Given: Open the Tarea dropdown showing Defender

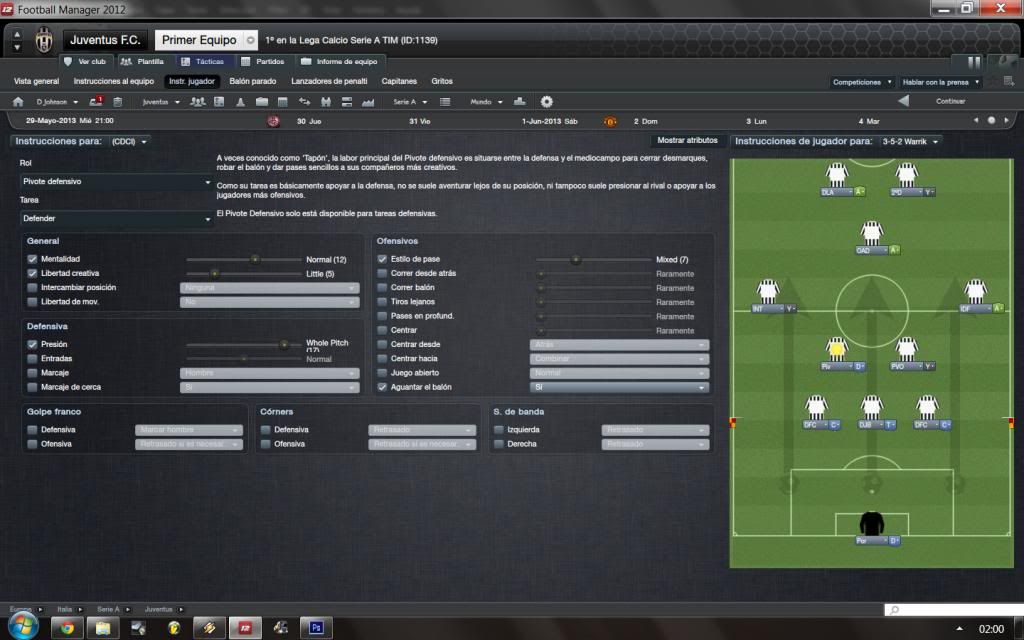Looking at the screenshot, I should [x=116, y=219].
